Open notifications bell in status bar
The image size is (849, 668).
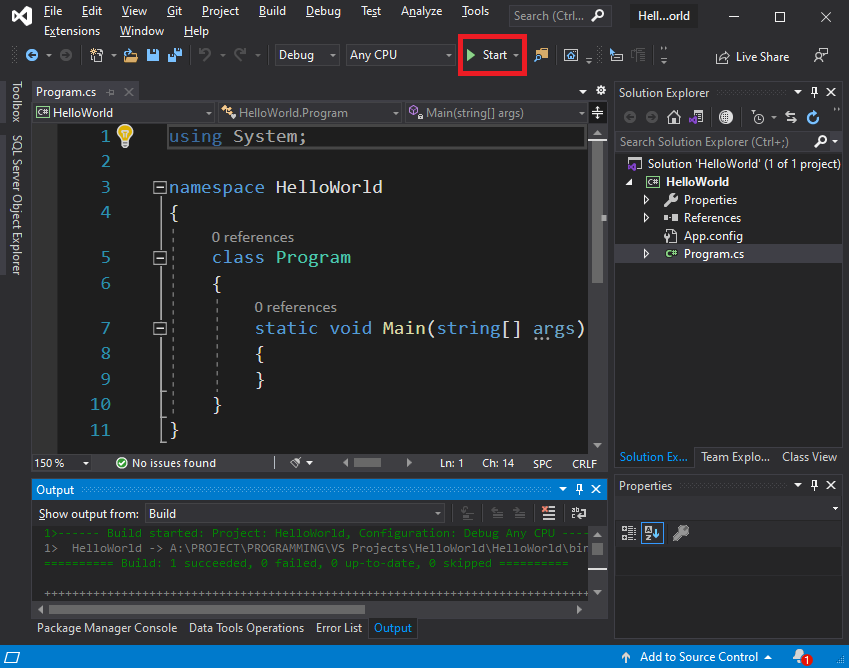pyautogui.click(x=800, y=657)
